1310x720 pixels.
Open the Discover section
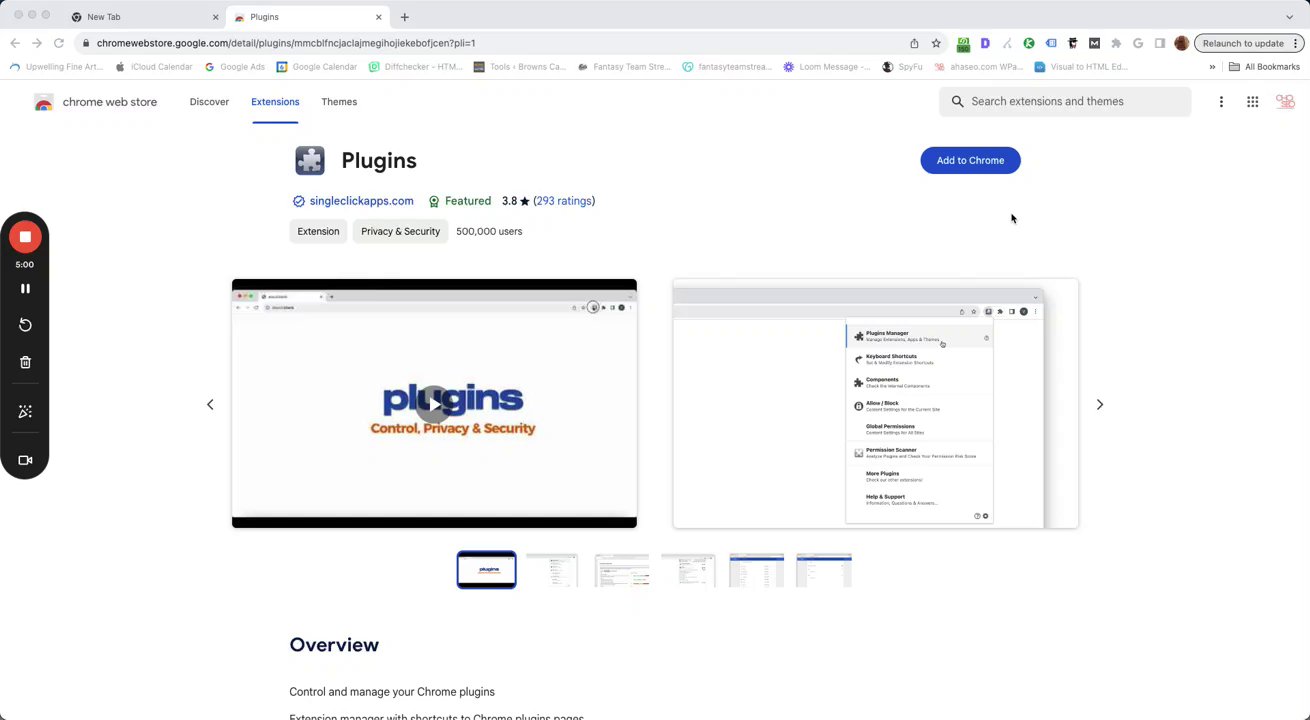click(209, 101)
